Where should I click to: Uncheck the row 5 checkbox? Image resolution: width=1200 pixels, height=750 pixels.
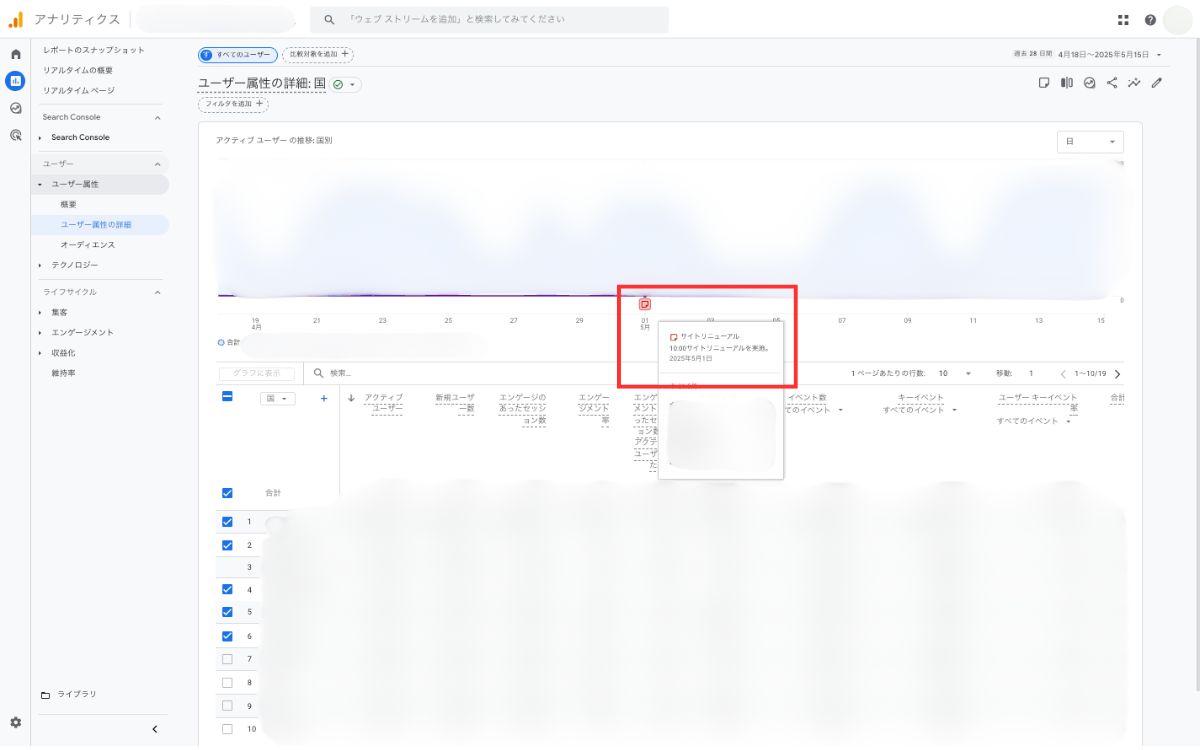coord(227,612)
